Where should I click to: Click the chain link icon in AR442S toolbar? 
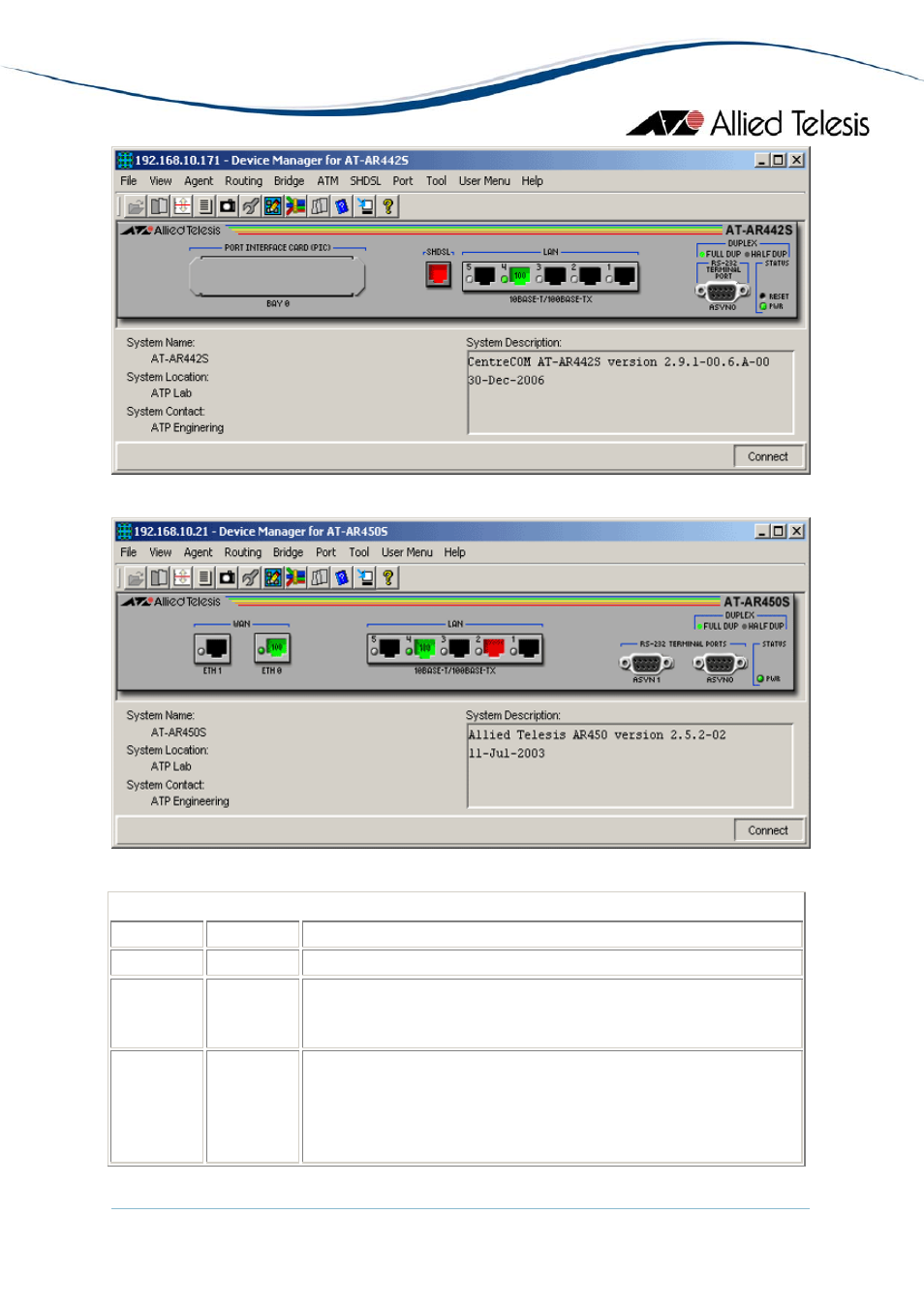coord(251,206)
